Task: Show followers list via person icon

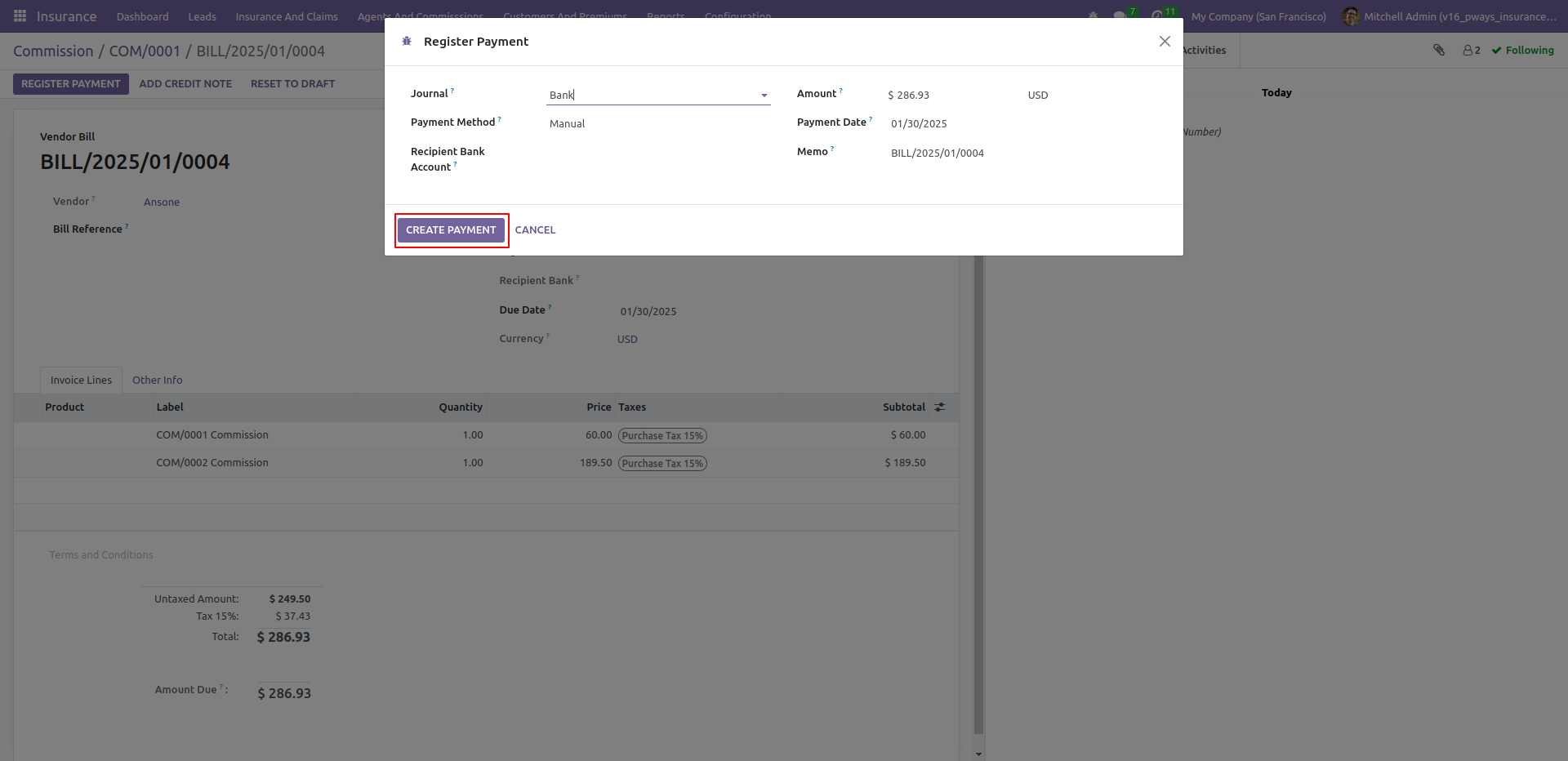Action: click(1472, 51)
